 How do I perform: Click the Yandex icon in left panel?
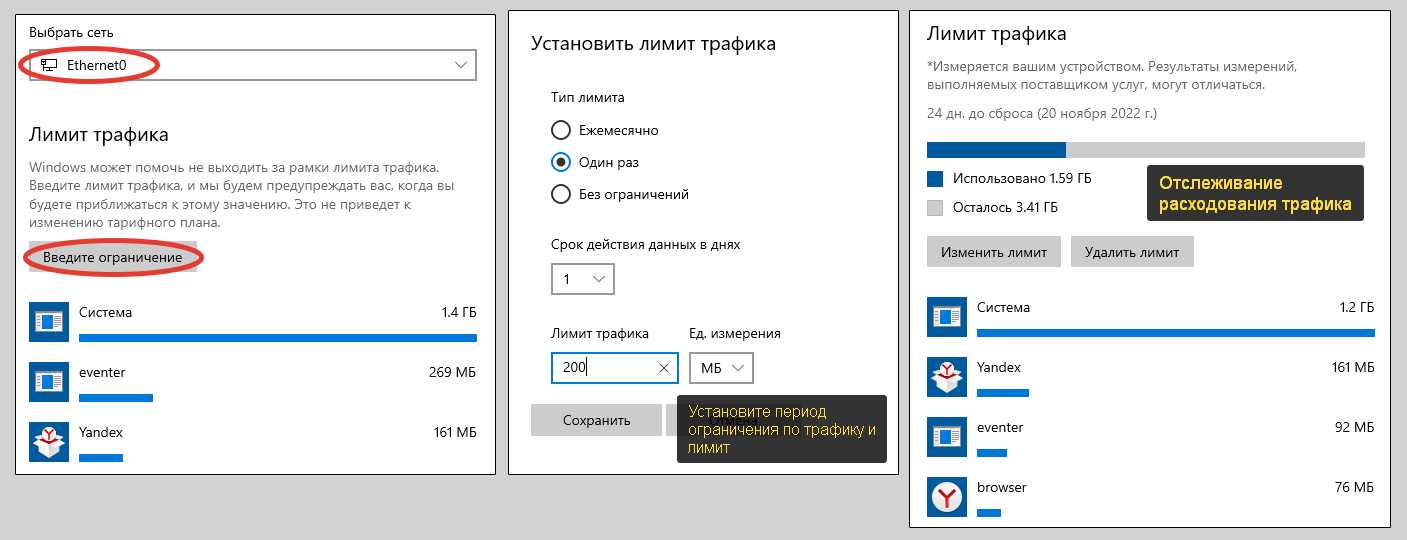48,441
